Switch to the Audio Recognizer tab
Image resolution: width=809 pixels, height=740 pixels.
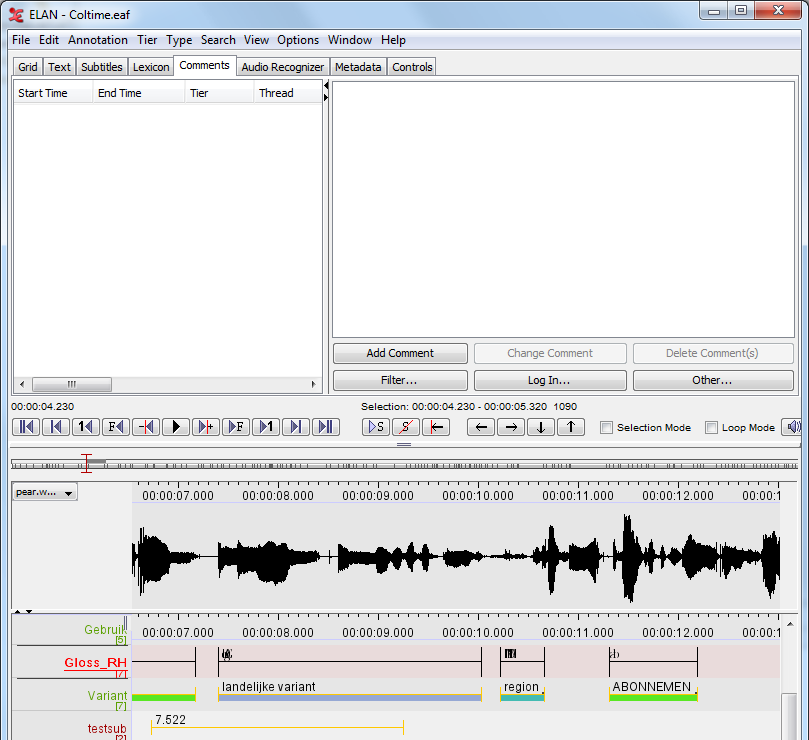283,67
